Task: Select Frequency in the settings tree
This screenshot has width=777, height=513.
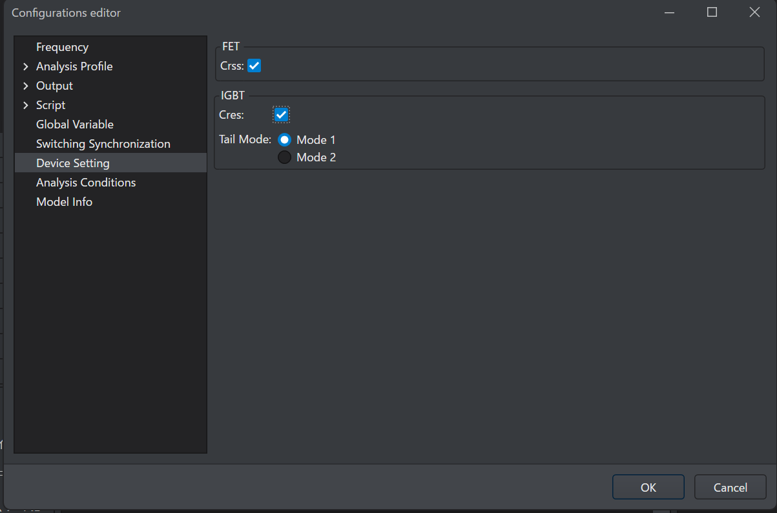Action: [x=62, y=47]
